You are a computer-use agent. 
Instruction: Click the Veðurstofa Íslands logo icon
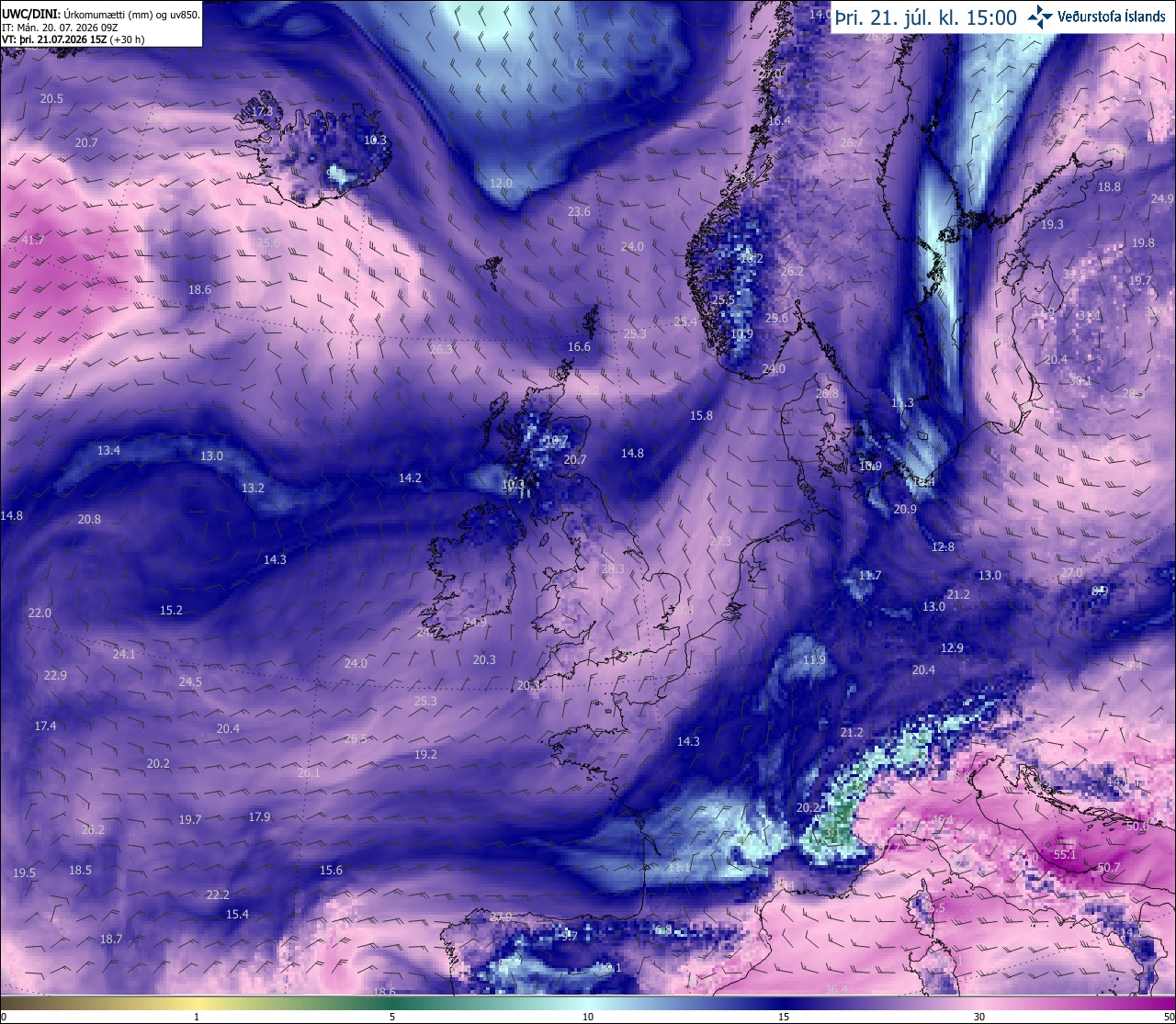(1040, 17)
